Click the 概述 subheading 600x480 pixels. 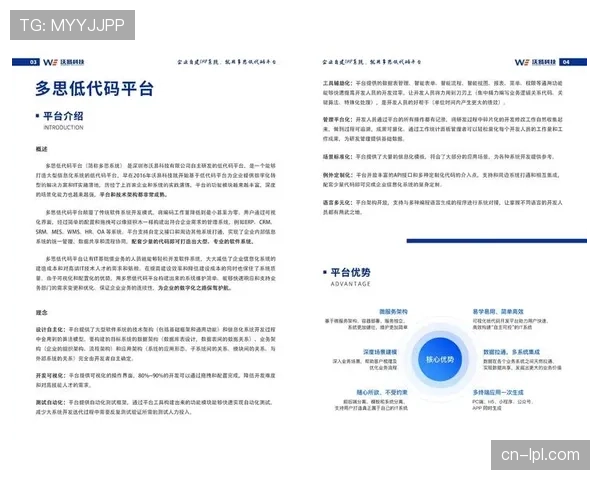click(x=42, y=149)
